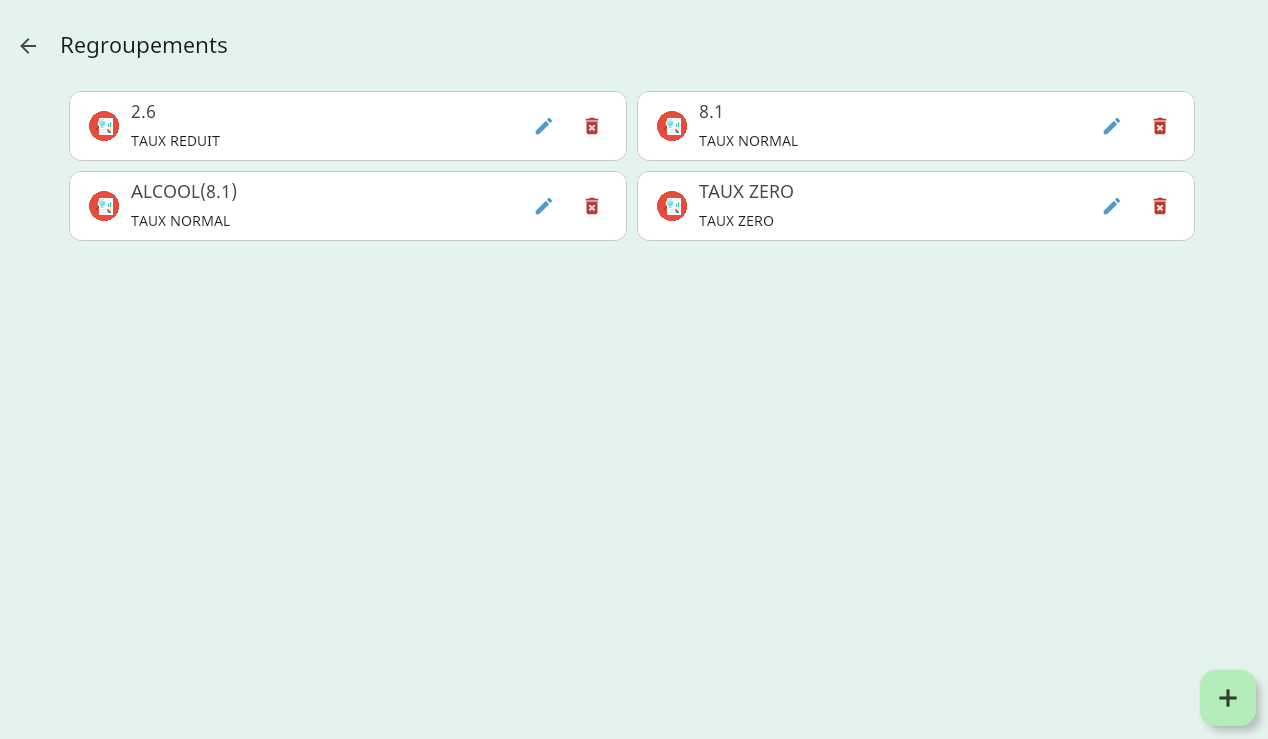
Task: Select the 8.1 title text
Action: (x=711, y=112)
